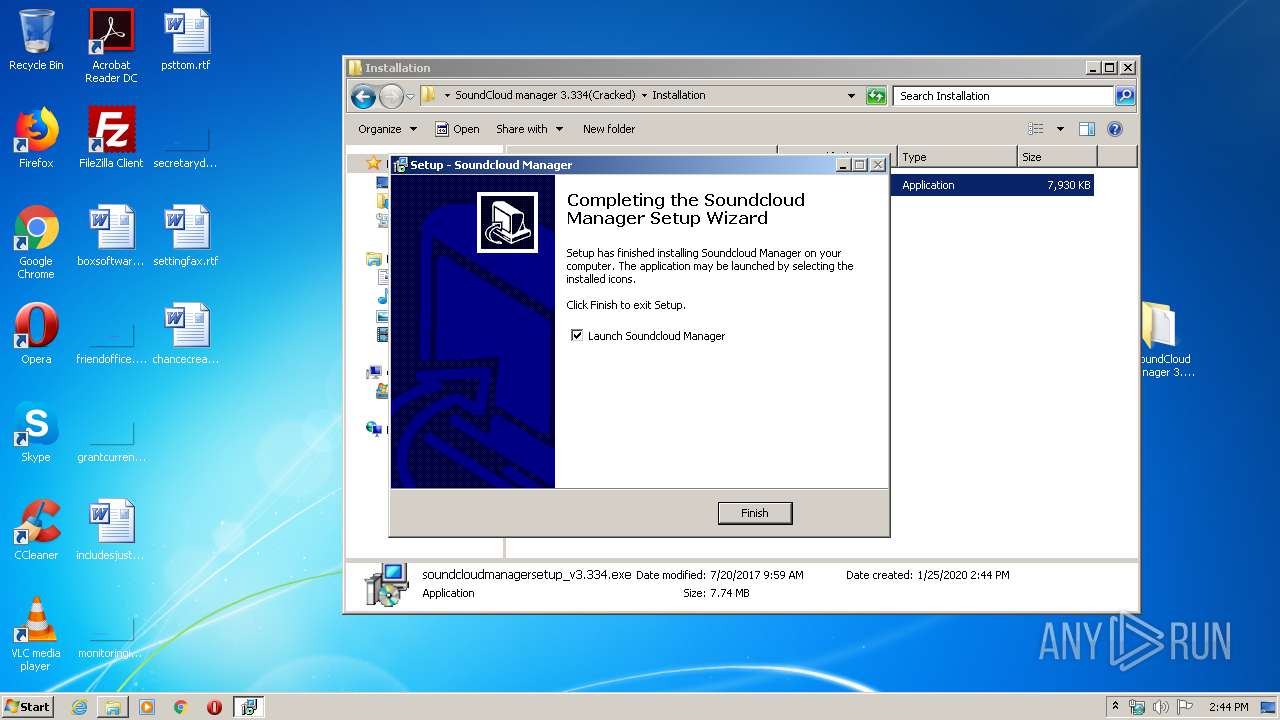
Task: Sort by the Type column header
Action: point(957,157)
